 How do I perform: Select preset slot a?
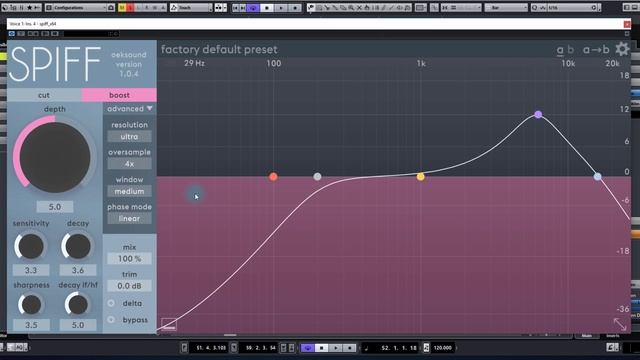pos(560,50)
